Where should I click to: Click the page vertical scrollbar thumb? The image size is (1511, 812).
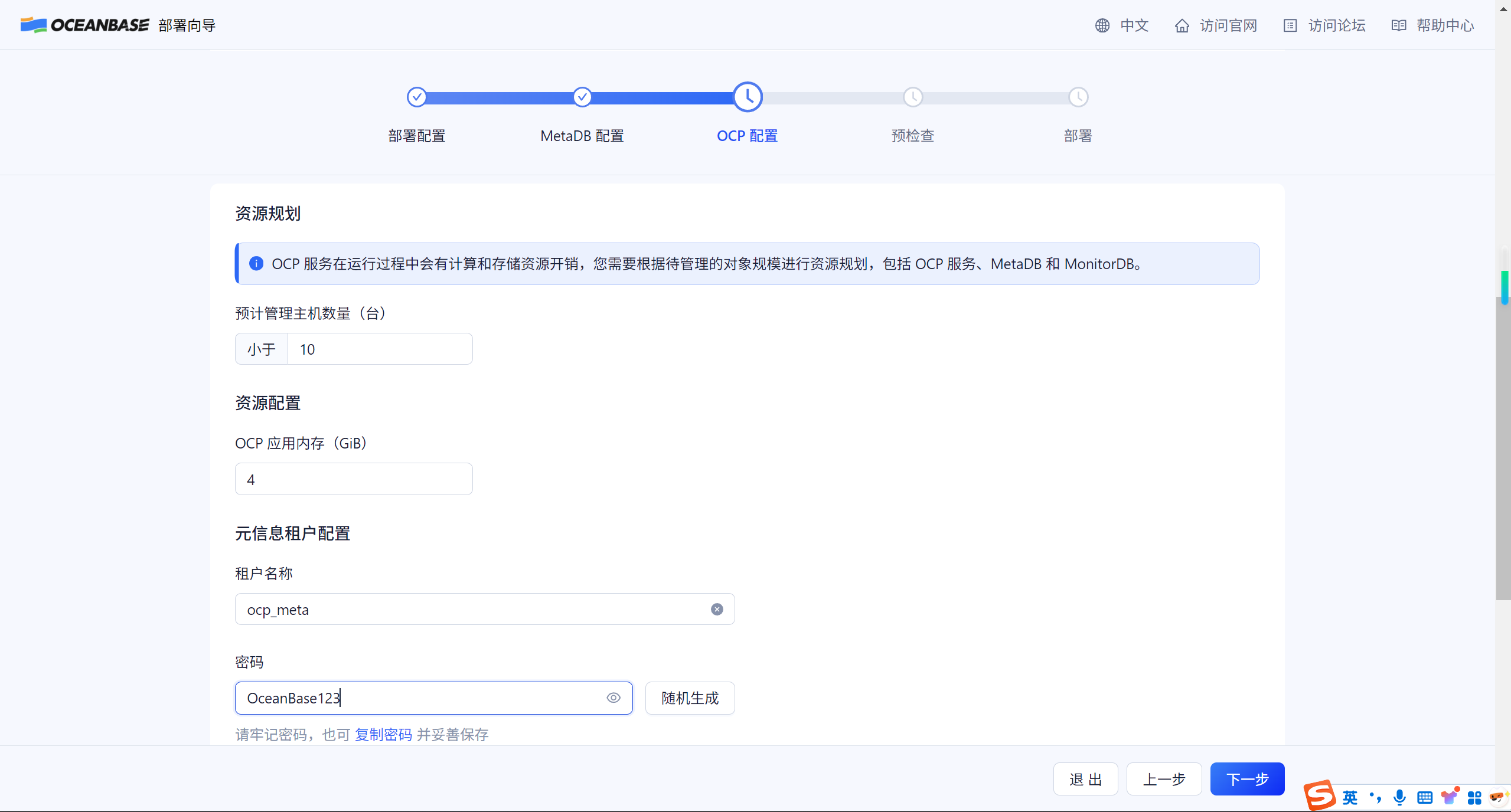(x=1503, y=448)
